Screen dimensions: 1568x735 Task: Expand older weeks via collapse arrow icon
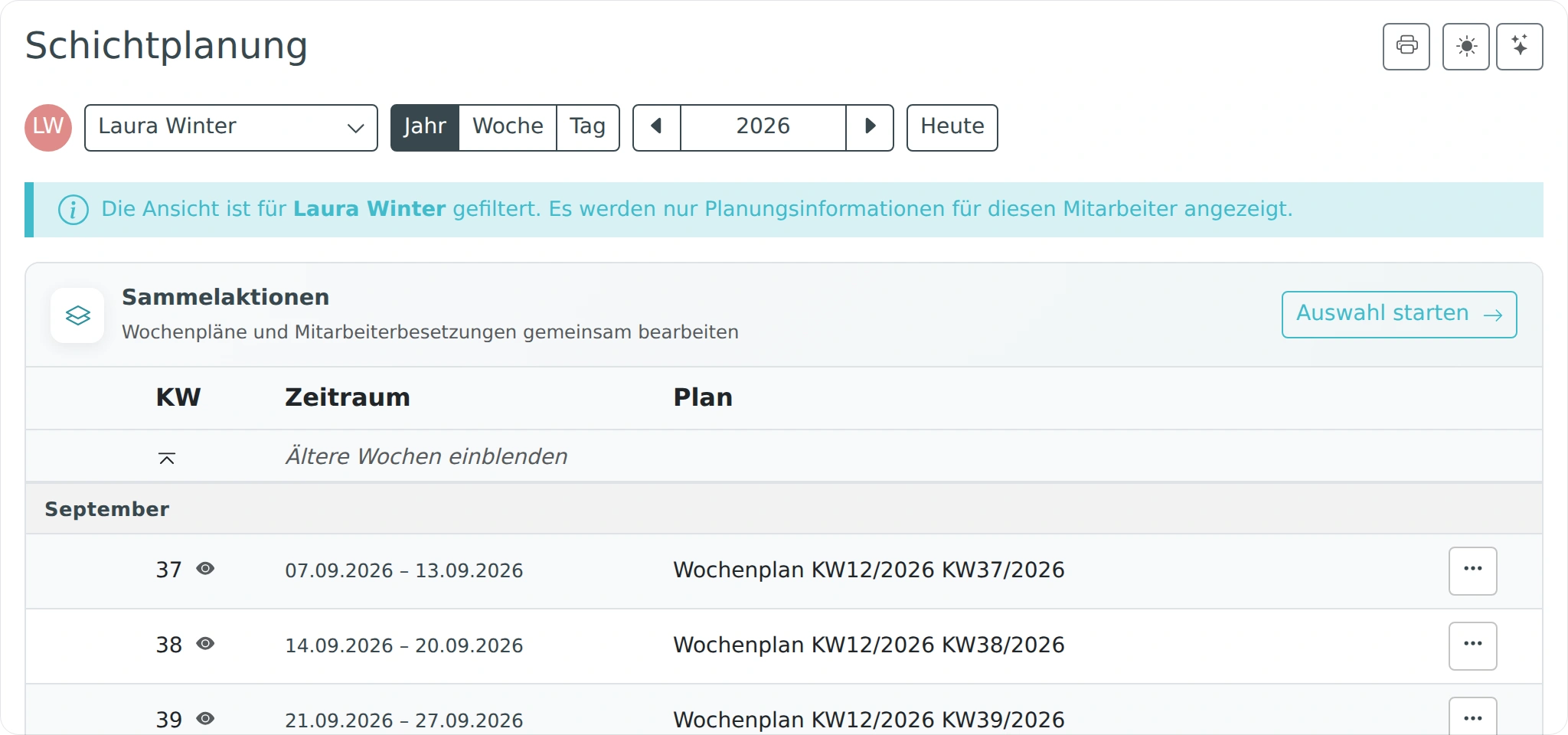[166, 458]
